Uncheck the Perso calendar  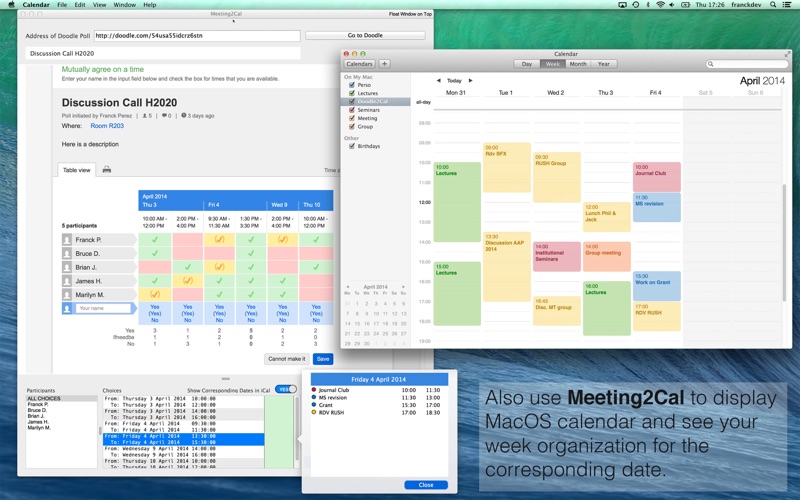point(352,85)
